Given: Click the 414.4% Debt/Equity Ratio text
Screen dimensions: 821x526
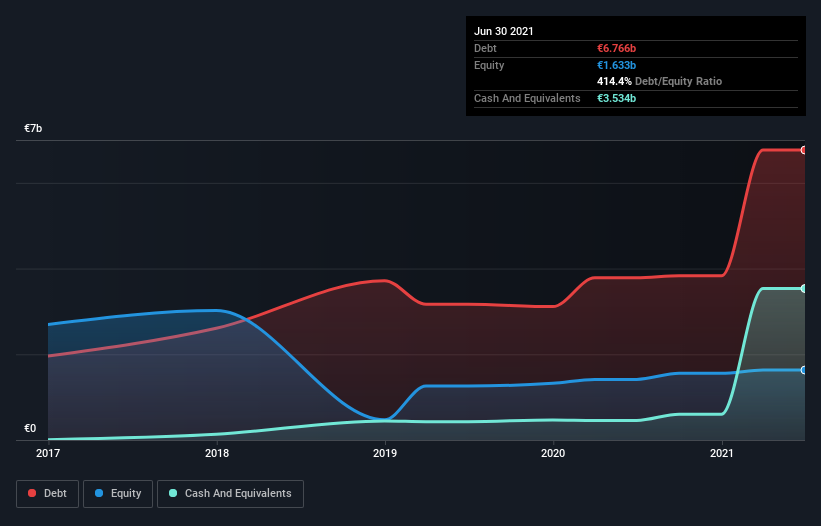Looking at the screenshot, I should [659, 81].
